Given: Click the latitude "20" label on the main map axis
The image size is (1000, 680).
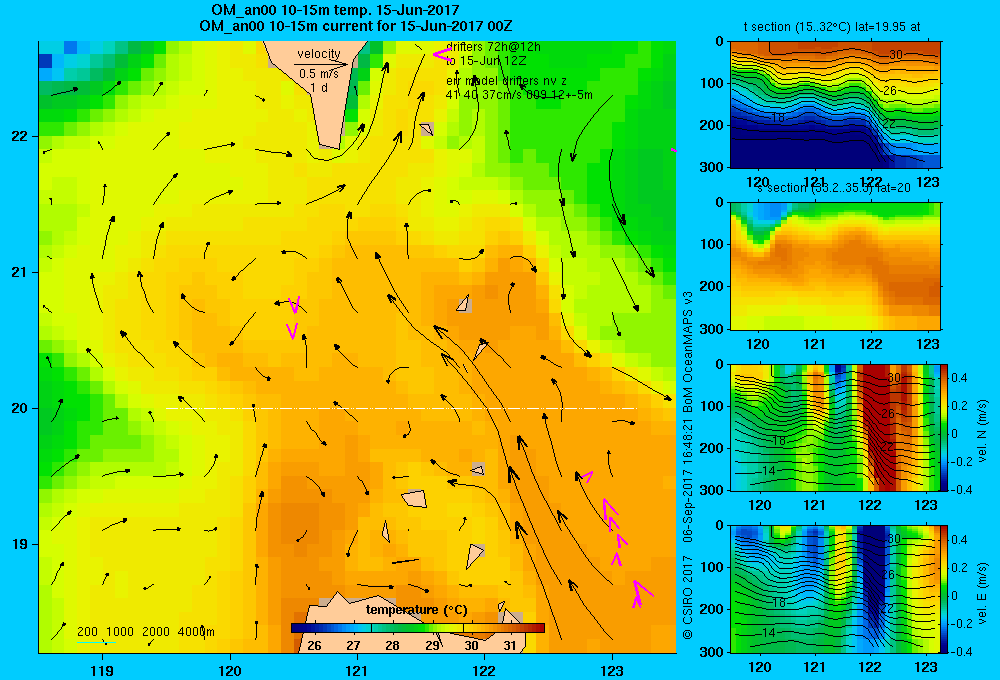Looking at the screenshot, I should [20, 408].
